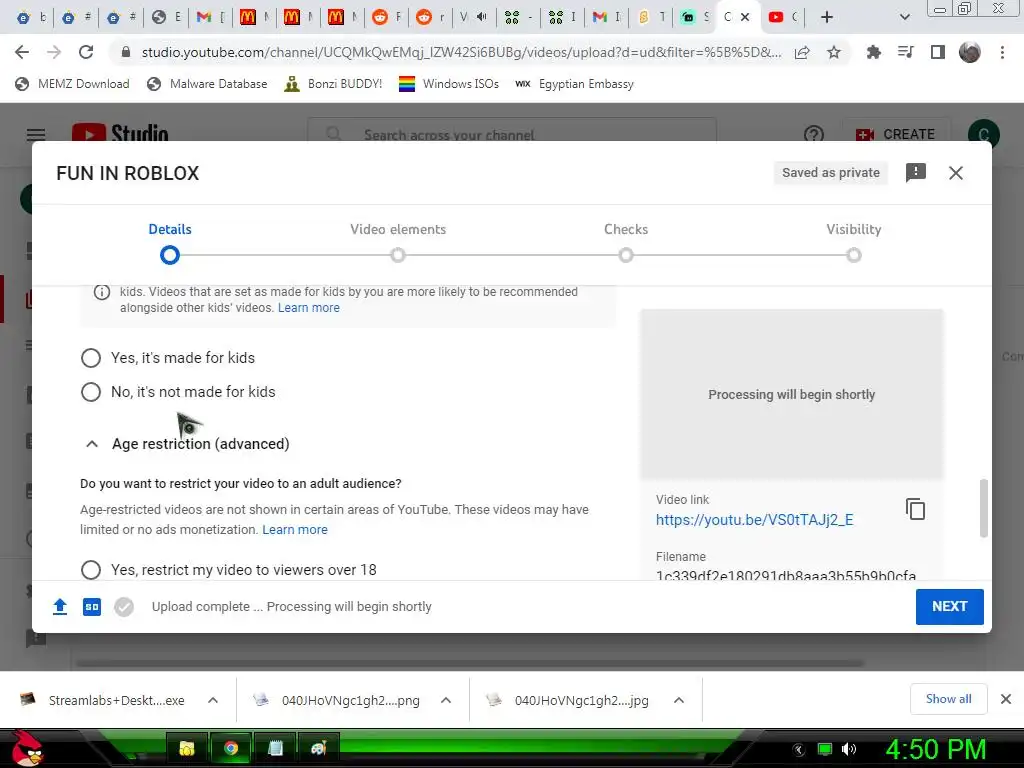
Task: Click the Angry Birds start button
Action: pyautogui.click(x=27, y=748)
